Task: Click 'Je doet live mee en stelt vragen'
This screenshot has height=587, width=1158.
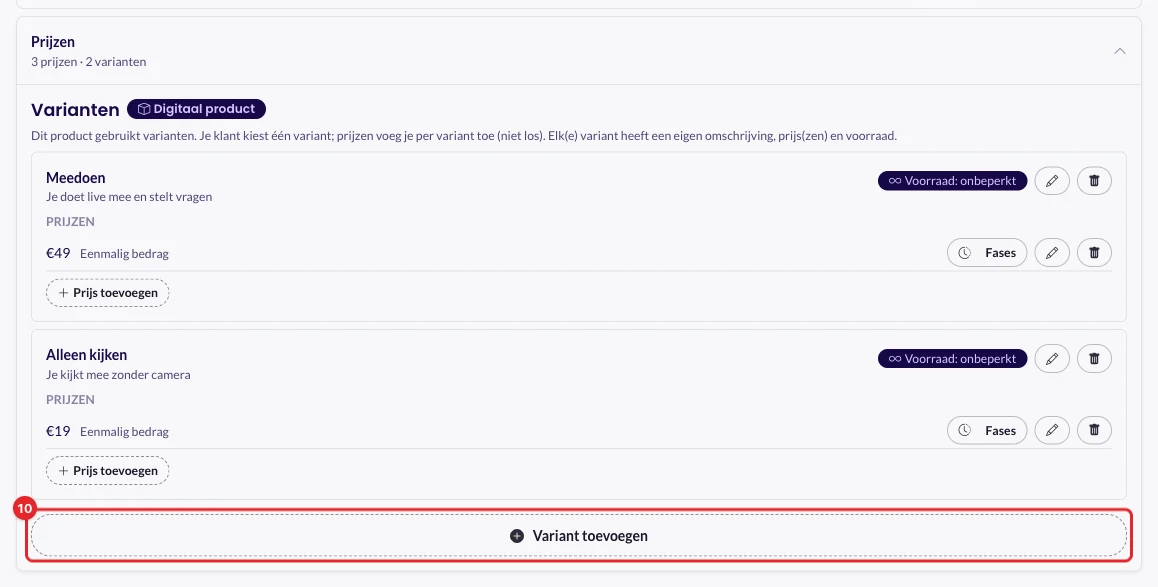Action: pos(129,197)
